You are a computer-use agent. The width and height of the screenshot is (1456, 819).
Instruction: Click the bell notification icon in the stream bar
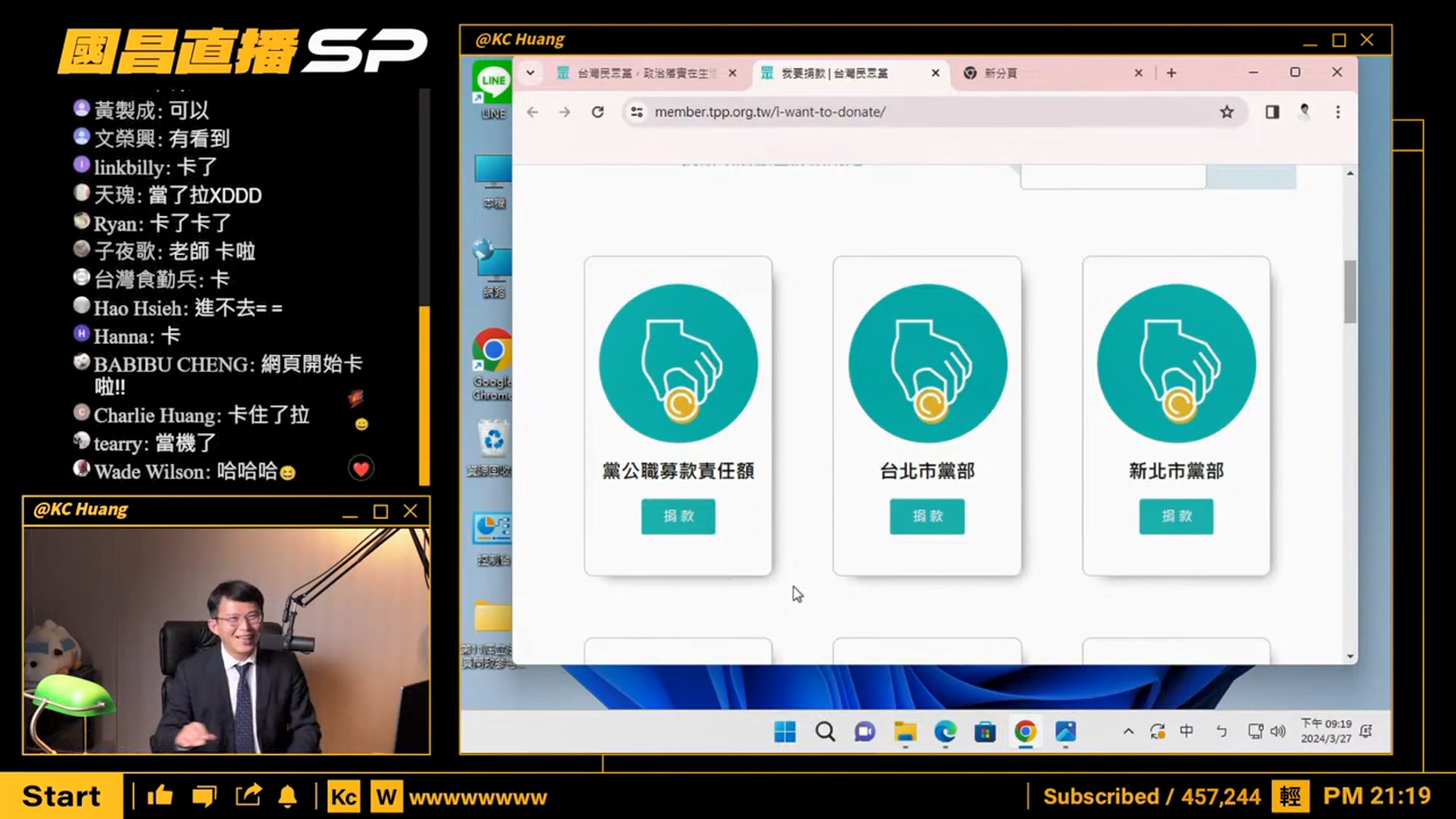click(287, 796)
